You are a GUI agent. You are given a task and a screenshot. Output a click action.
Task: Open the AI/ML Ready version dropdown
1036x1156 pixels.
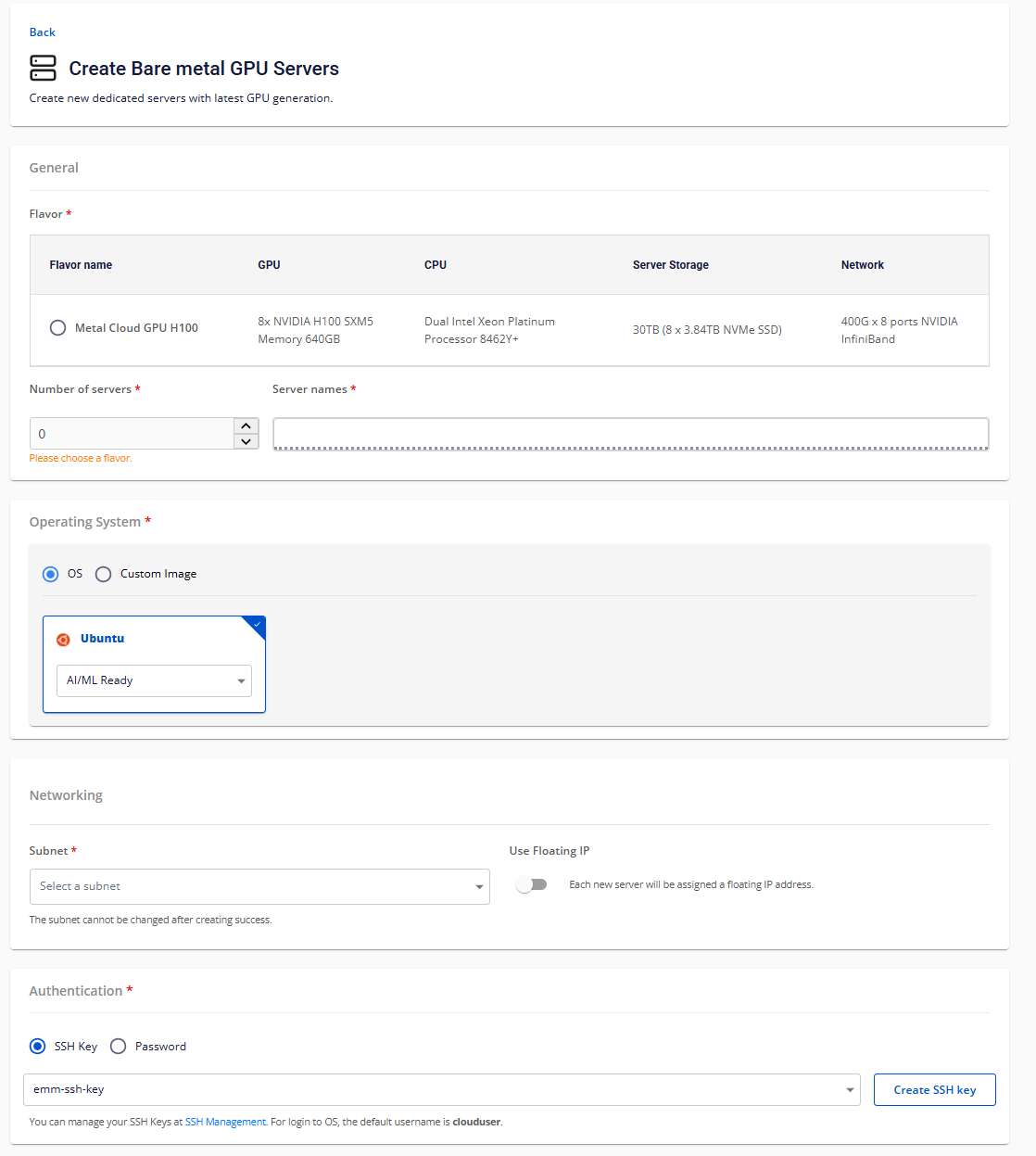click(154, 680)
